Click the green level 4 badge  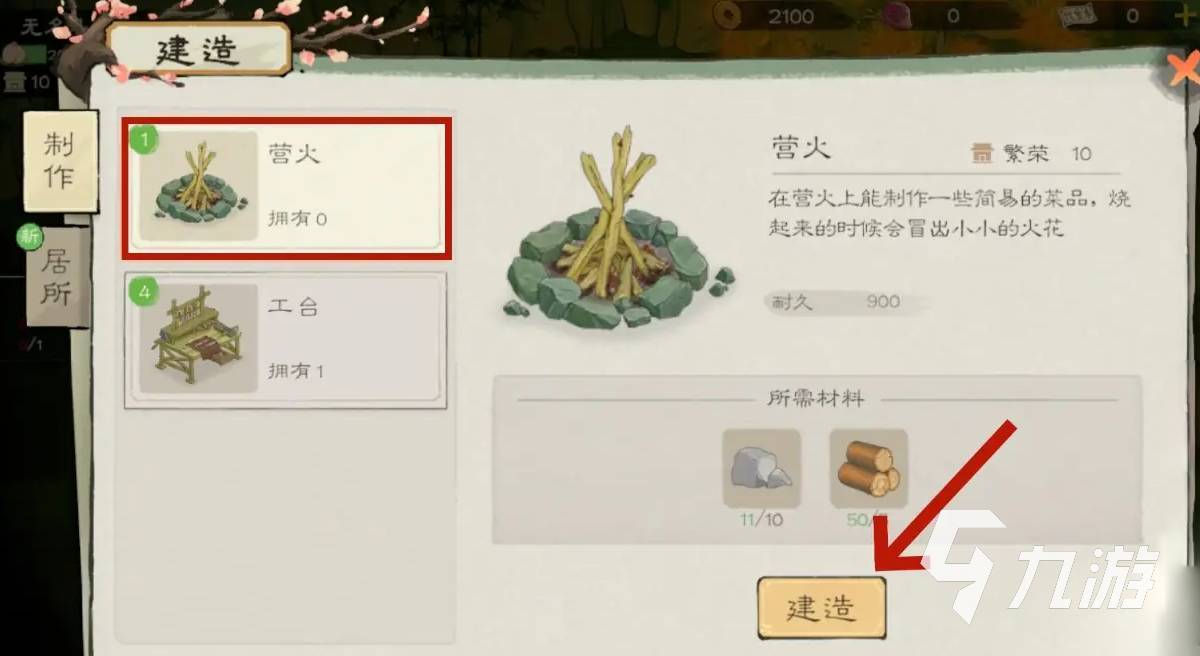[x=145, y=292]
